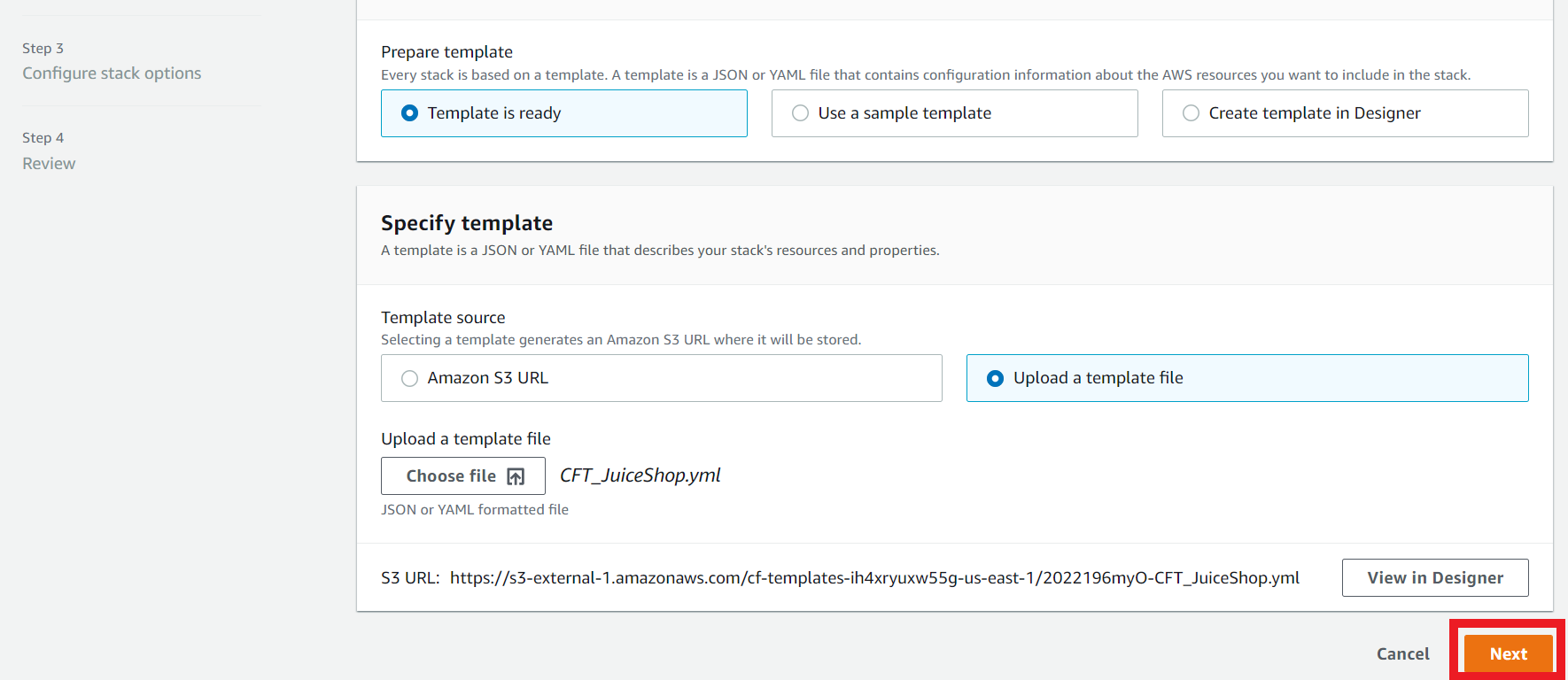Image resolution: width=1568 pixels, height=680 pixels.
Task: Go to Step 4 Review
Action: (x=49, y=164)
